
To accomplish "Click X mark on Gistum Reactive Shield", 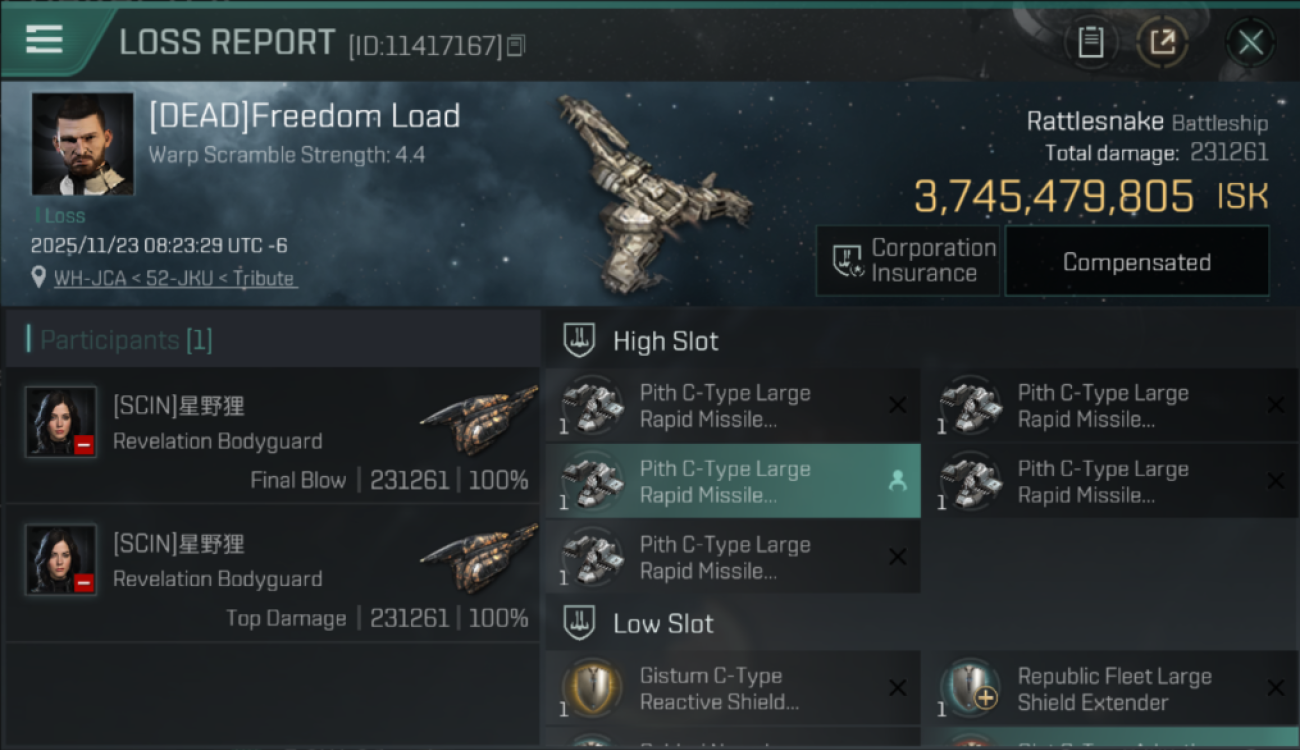I will (x=897, y=688).
